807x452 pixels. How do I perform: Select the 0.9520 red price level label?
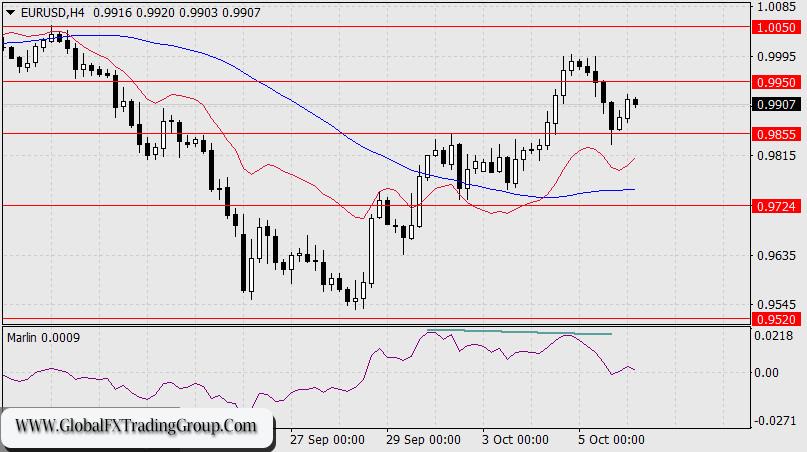(x=777, y=319)
